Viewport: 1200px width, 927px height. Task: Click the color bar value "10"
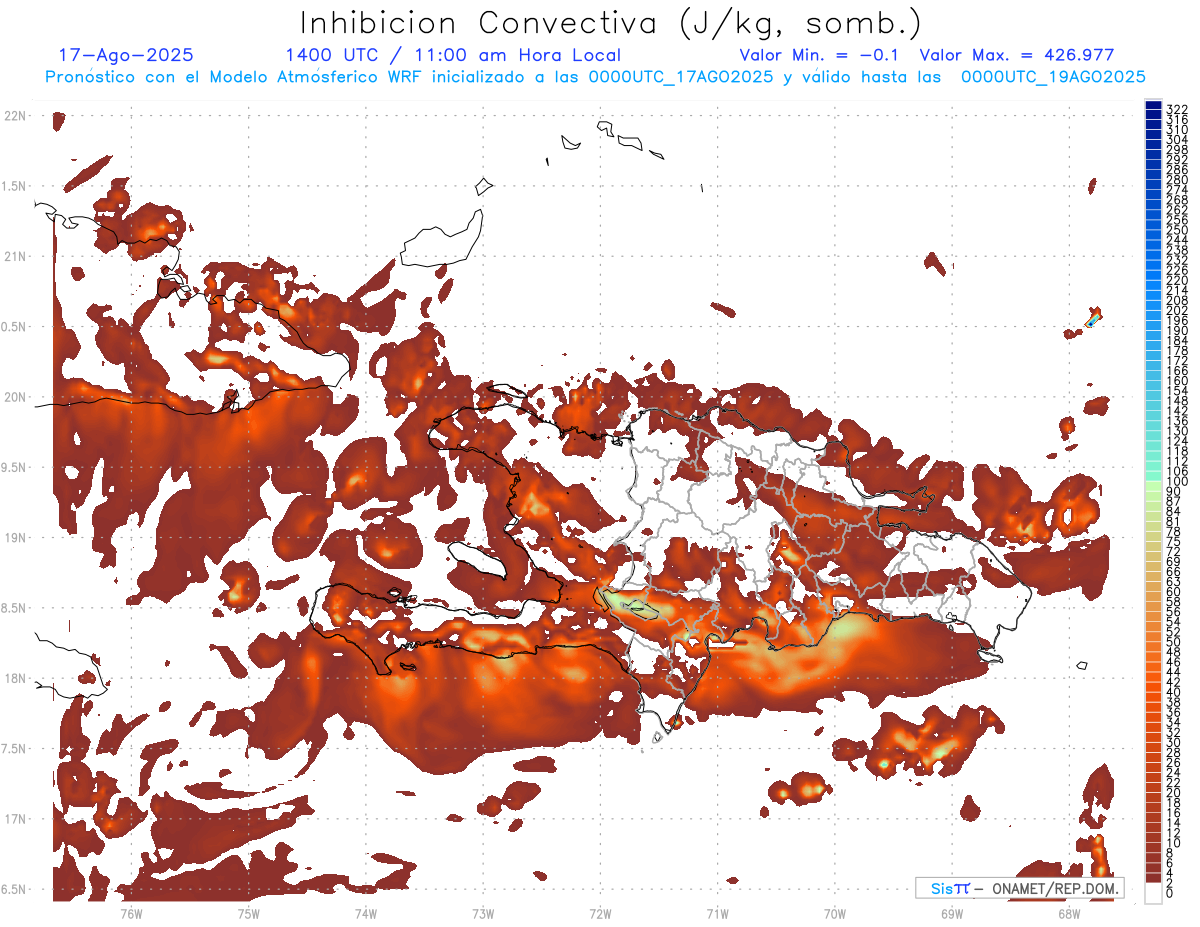(x=1174, y=843)
